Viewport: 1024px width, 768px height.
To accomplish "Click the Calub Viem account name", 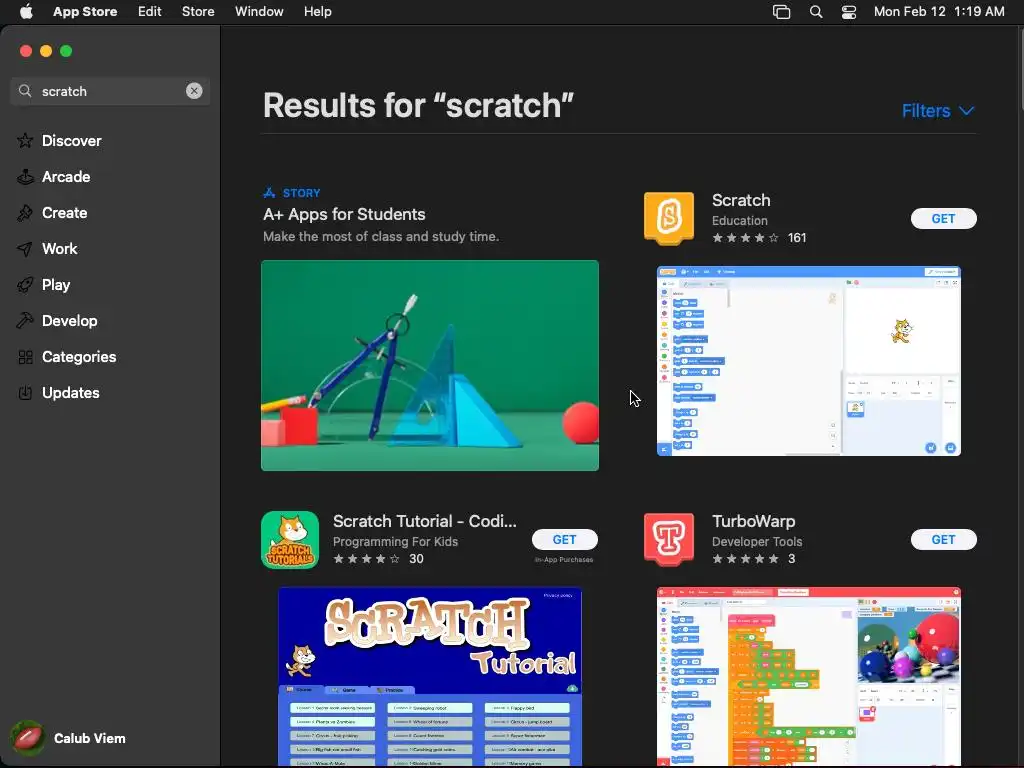I will pos(89,738).
